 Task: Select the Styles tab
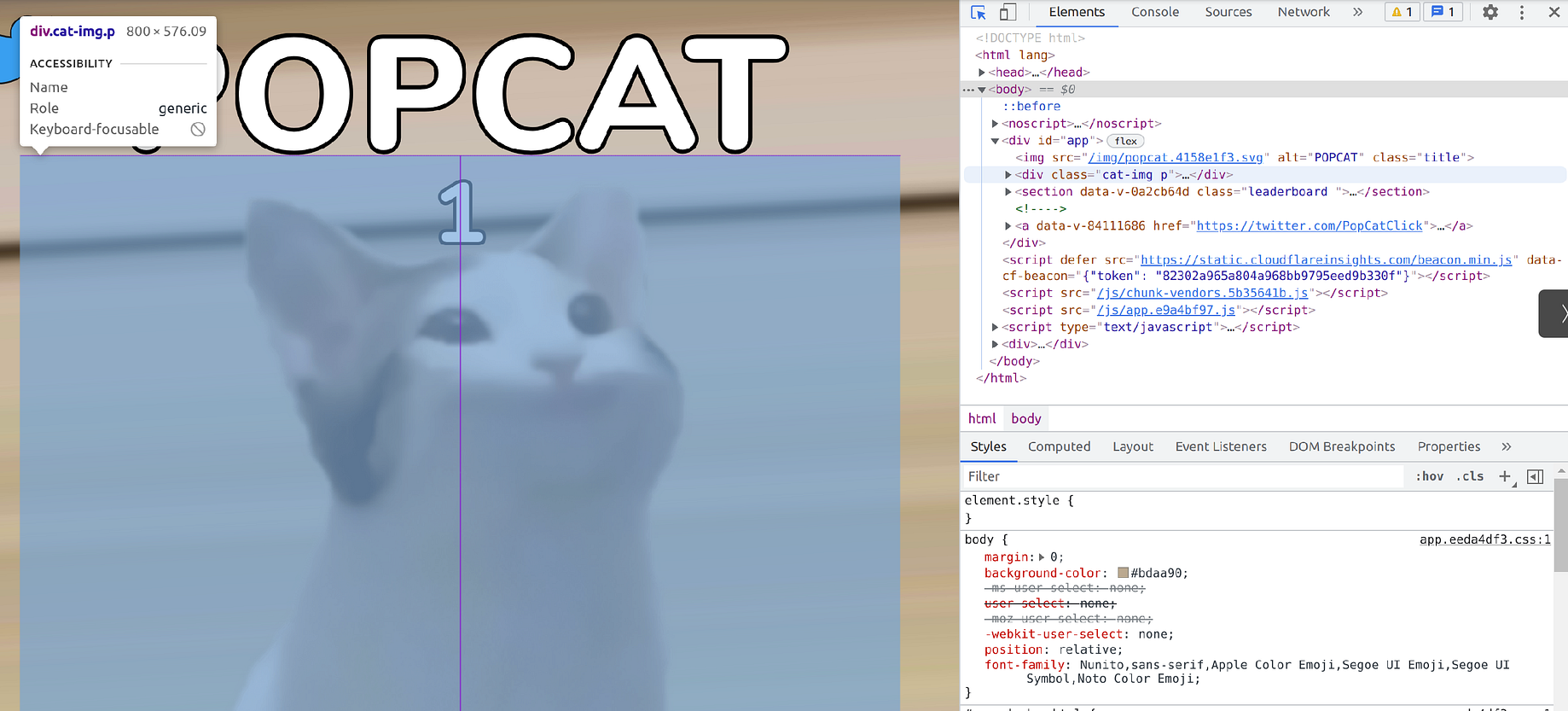pos(988,446)
